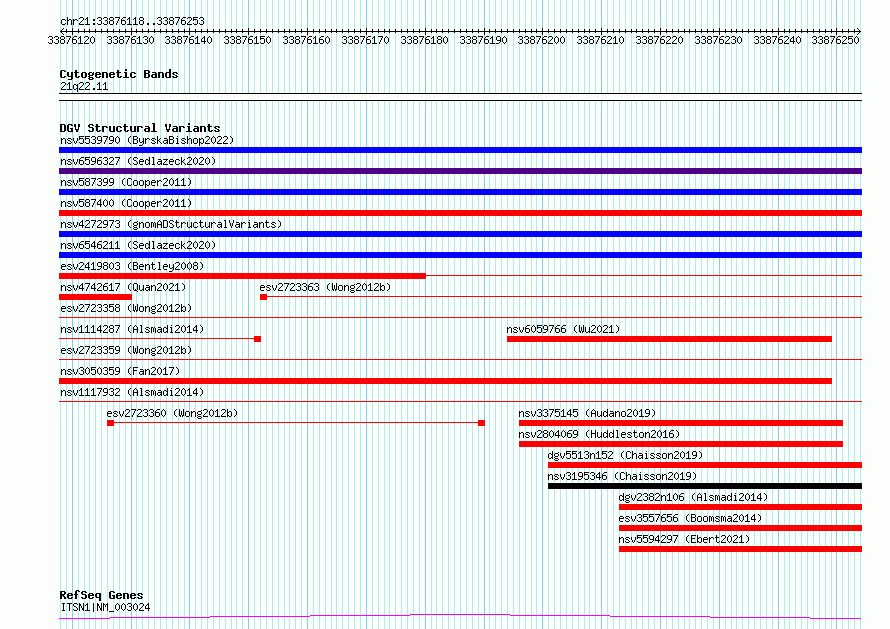The image size is (890, 629).
Task: Click the esv2723358 (Wong2012b) label
Action: pyautogui.click(x=126, y=308)
